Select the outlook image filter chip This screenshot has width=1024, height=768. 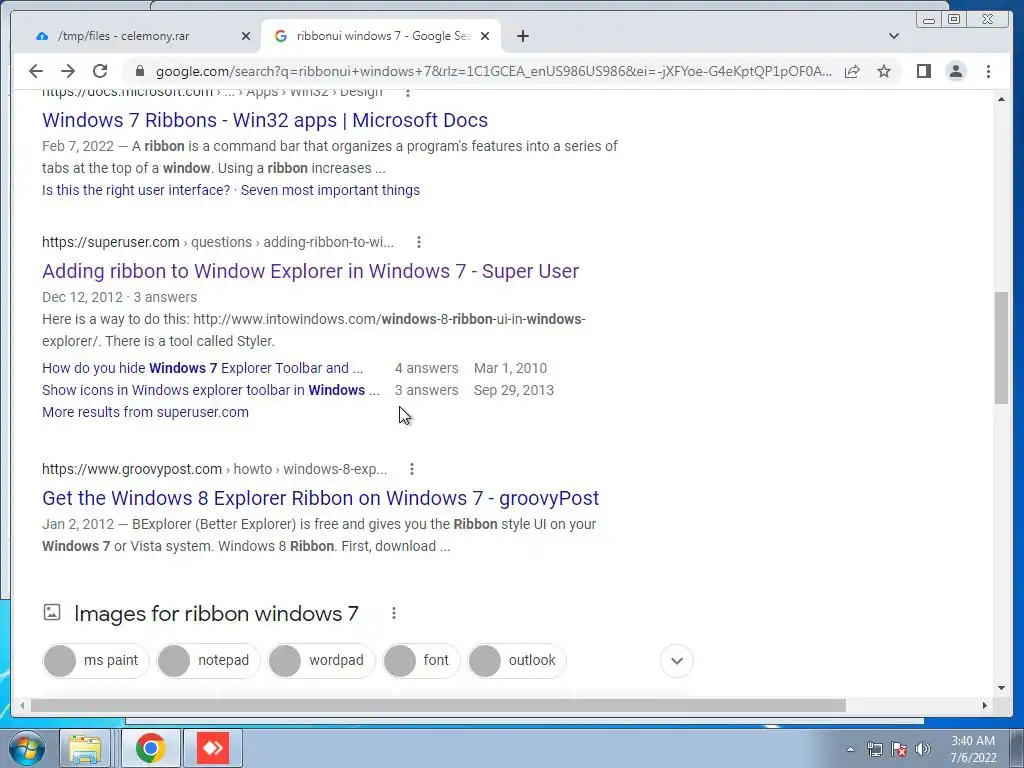[x=517, y=661]
